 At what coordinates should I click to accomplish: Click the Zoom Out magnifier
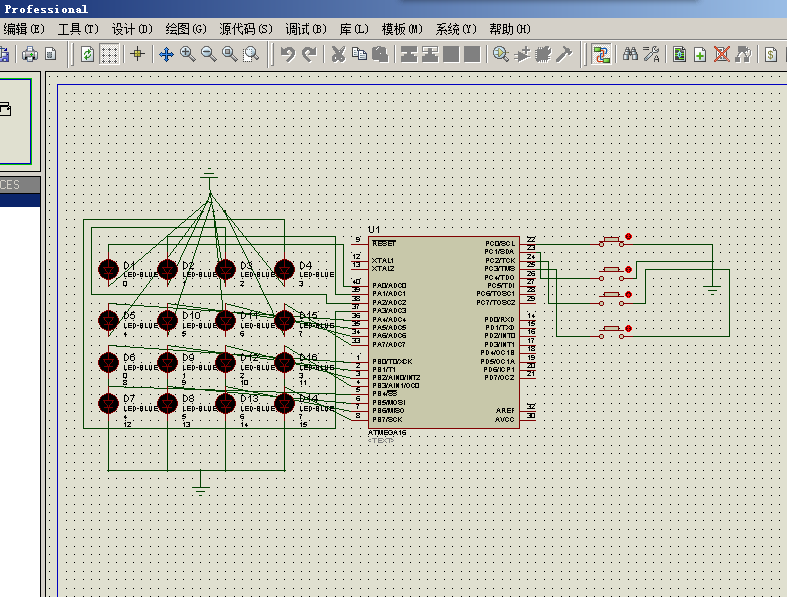point(208,54)
